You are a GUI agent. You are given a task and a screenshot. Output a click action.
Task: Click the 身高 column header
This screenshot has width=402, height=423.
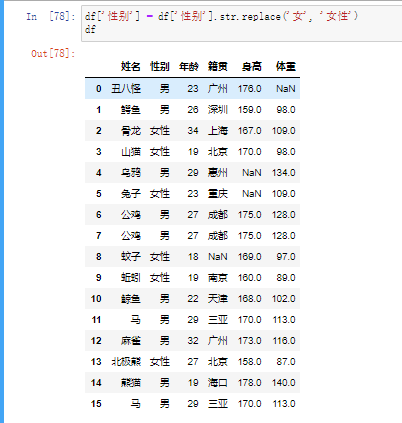tap(252, 66)
